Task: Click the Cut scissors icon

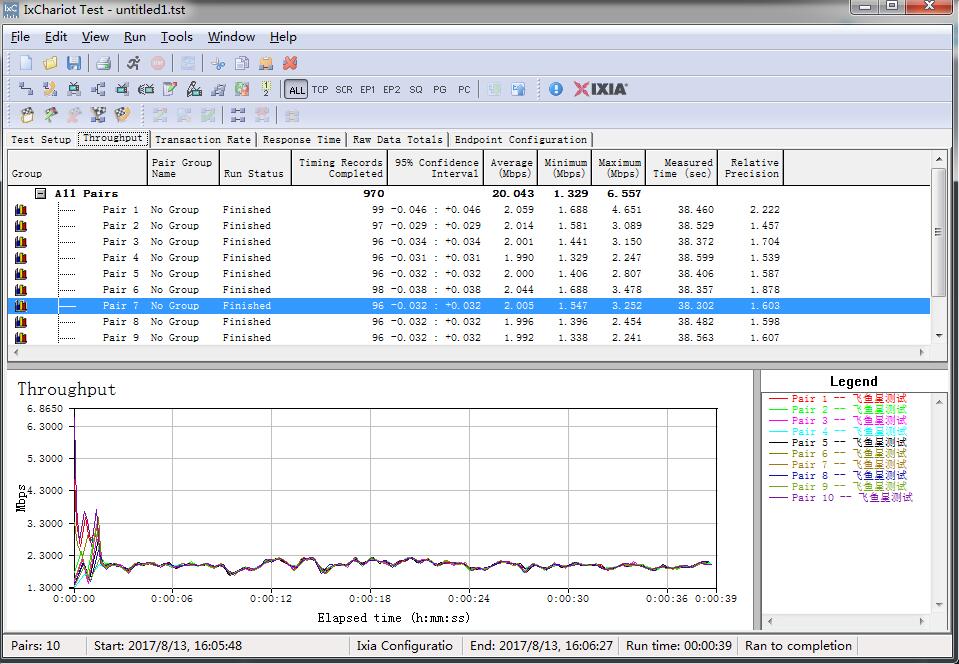Action: [x=218, y=63]
